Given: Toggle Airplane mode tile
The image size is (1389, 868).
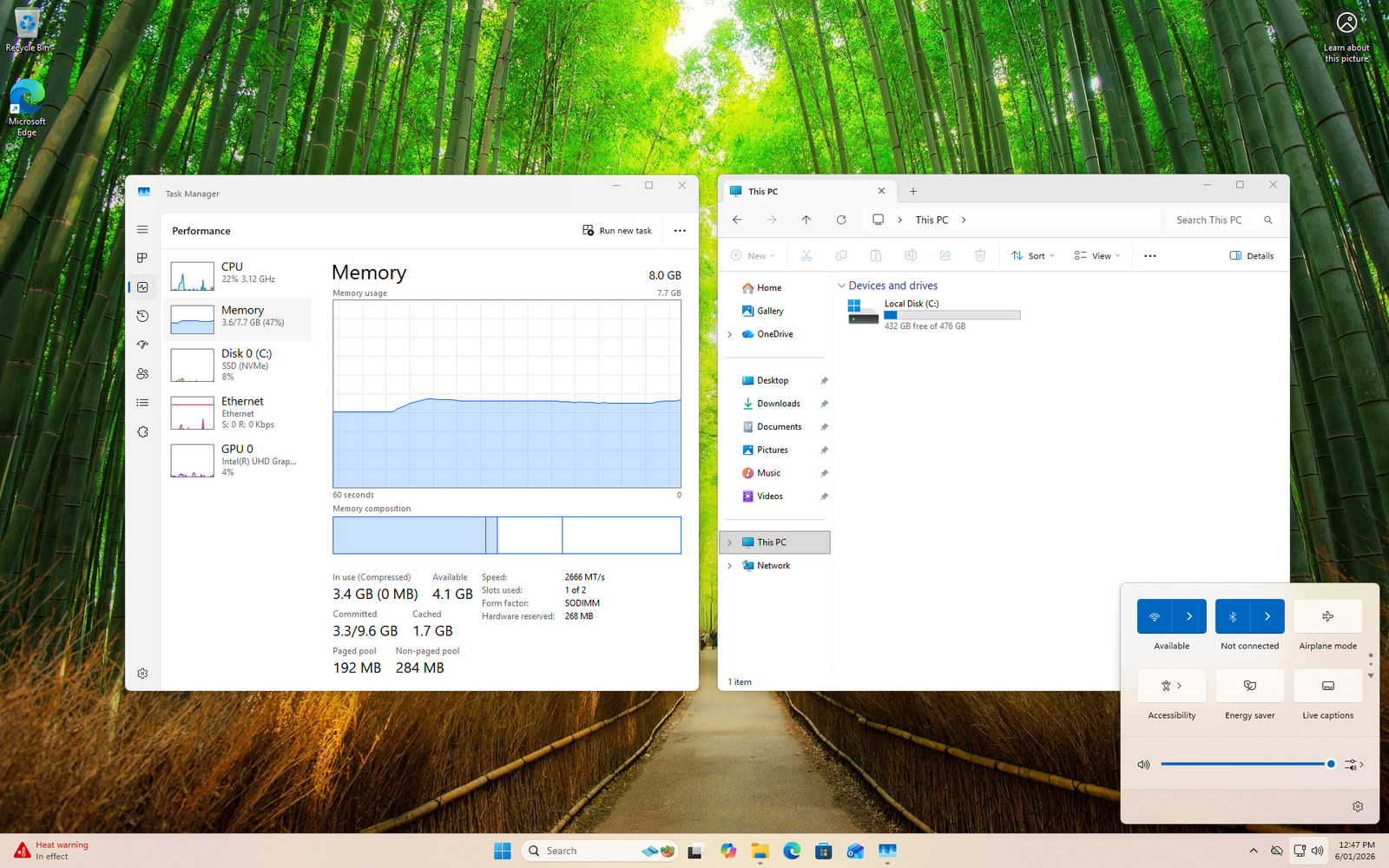Looking at the screenshot, I should [1327, 616].
